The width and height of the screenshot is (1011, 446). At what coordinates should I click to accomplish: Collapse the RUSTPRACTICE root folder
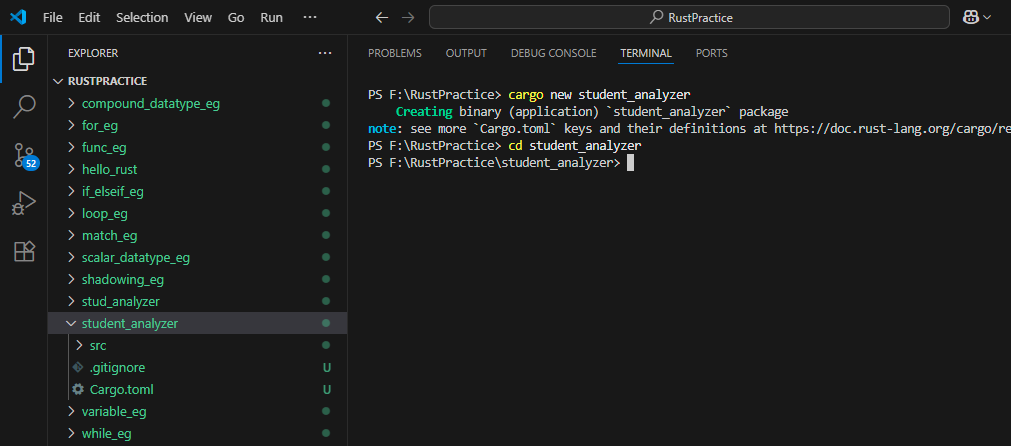[x=197, y=81]
